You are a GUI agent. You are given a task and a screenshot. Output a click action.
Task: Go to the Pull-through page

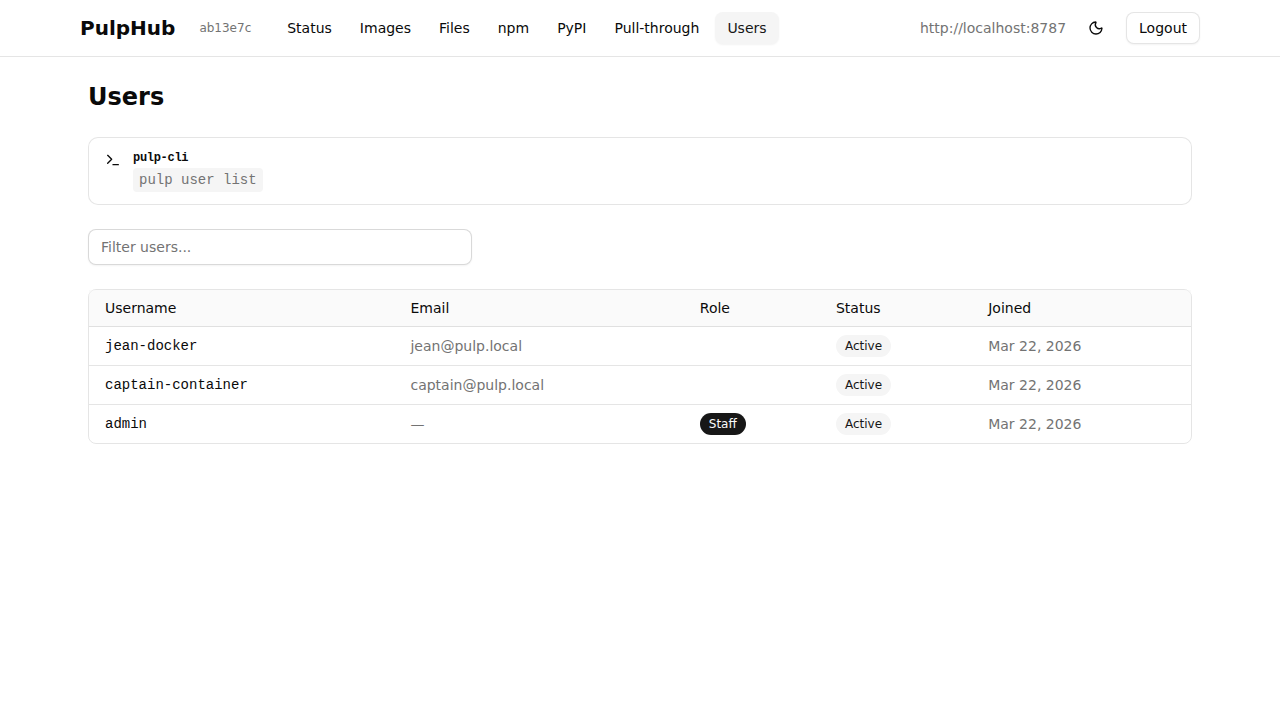pos(656,28)
